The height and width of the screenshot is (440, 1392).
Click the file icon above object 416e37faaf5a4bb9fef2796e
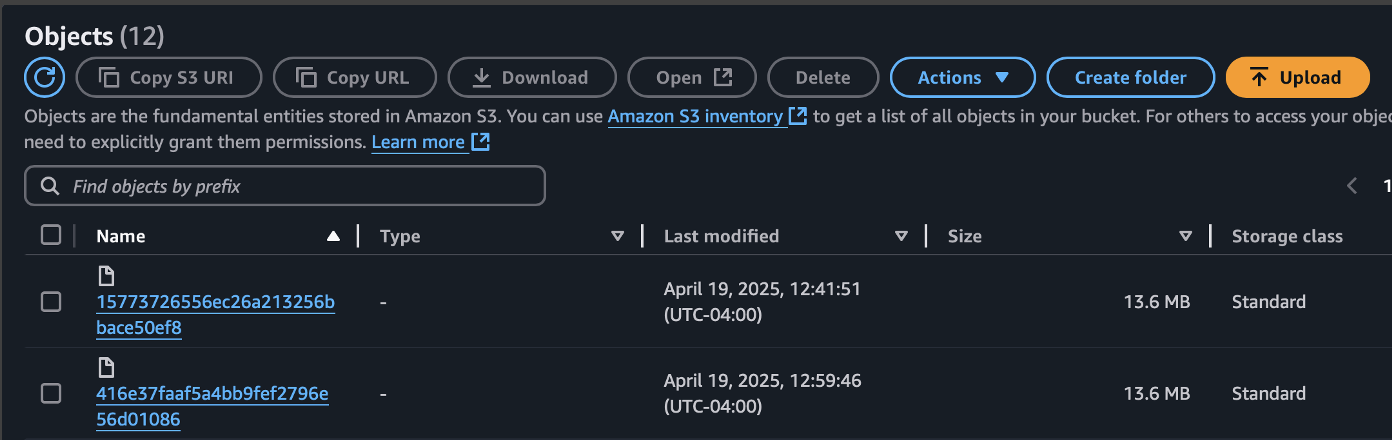(106, 367)
